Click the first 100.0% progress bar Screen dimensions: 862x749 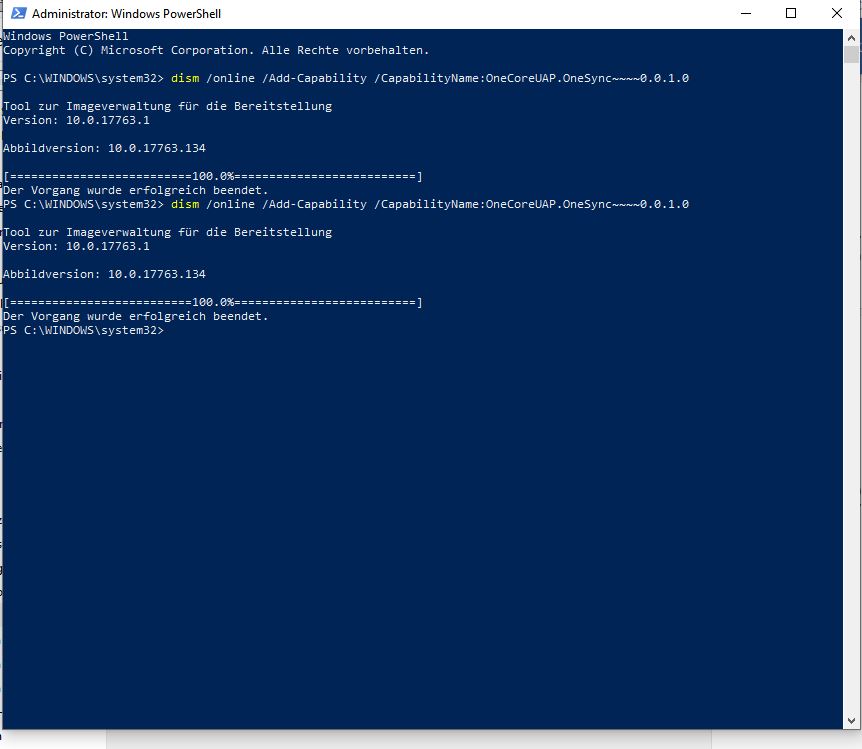tap(213, 177)
